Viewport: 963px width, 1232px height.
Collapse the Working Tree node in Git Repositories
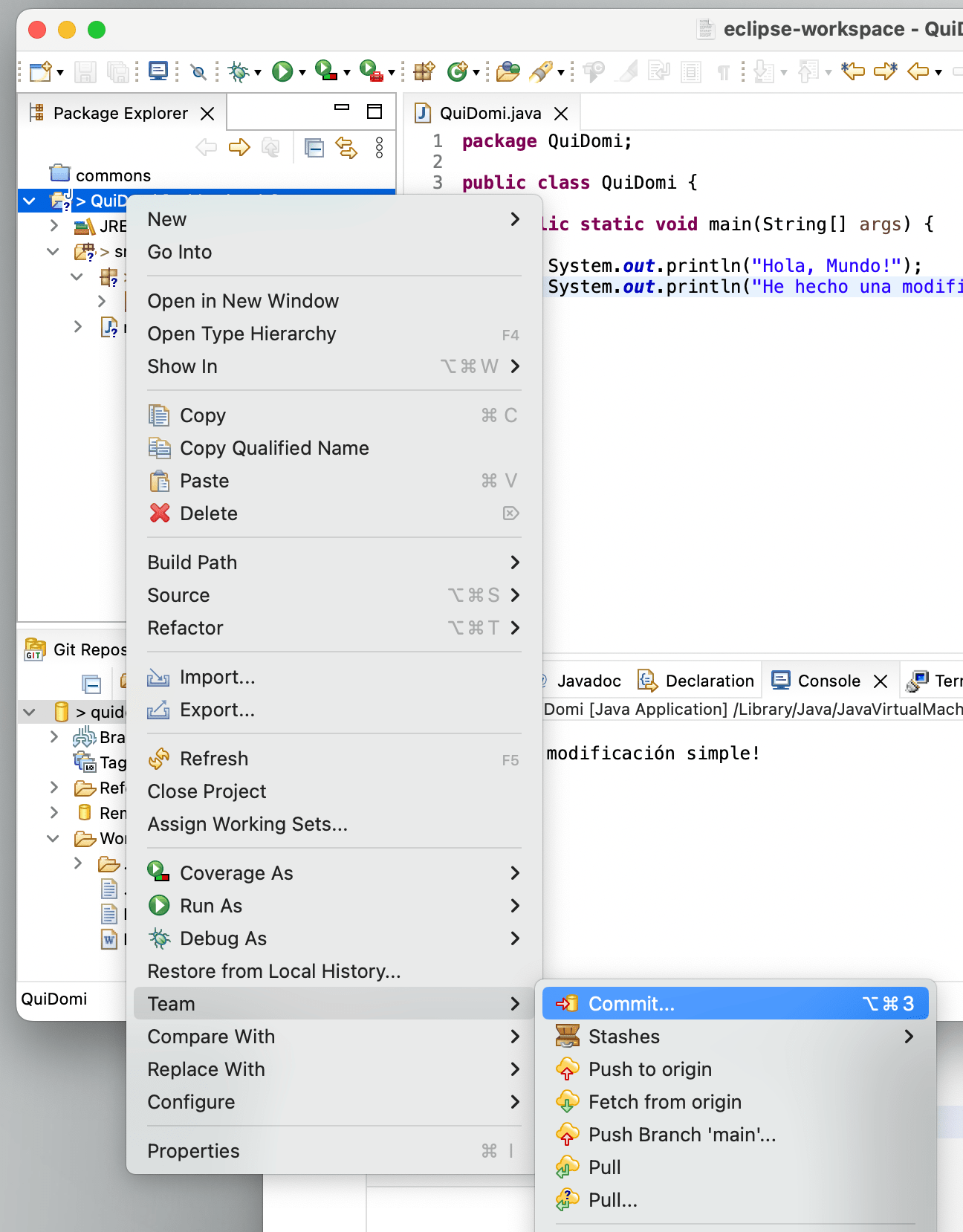pos(53,838)
